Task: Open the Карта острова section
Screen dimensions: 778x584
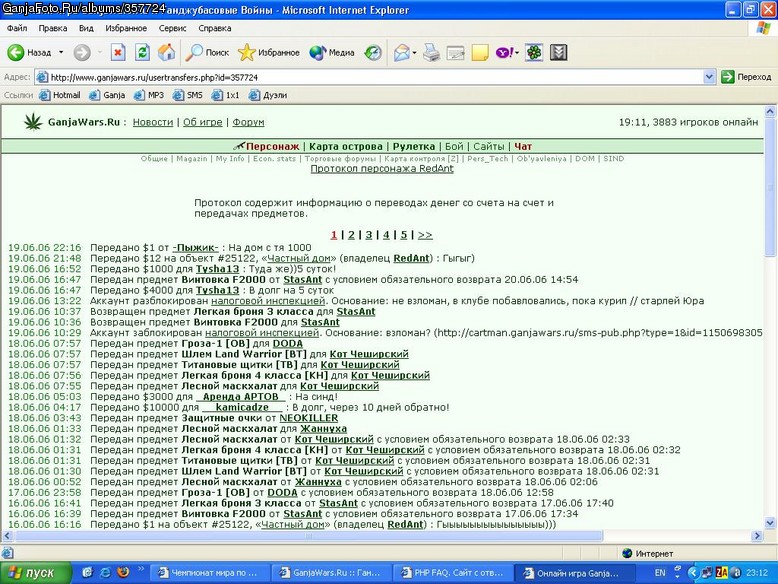Action: [x=346, y=146]
